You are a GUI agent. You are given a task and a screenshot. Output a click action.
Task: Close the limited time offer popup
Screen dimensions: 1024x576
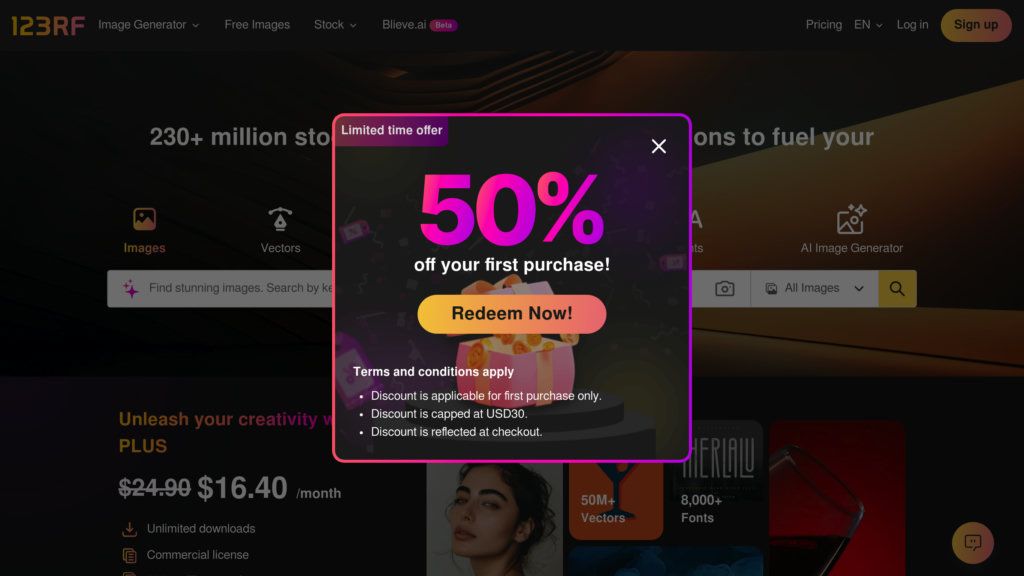[658, 146]
